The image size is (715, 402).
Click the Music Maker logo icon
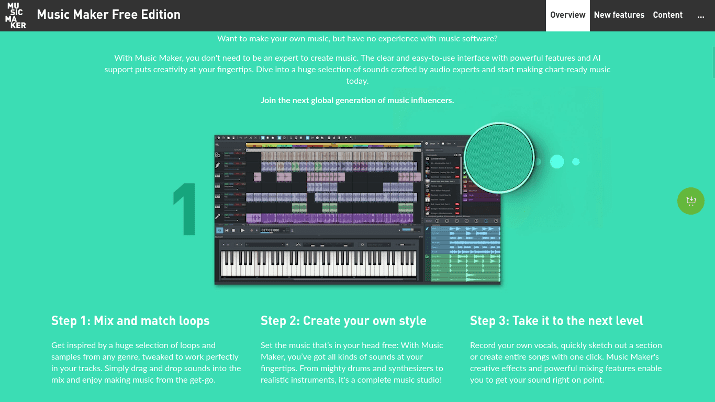[x=16, y=15]
